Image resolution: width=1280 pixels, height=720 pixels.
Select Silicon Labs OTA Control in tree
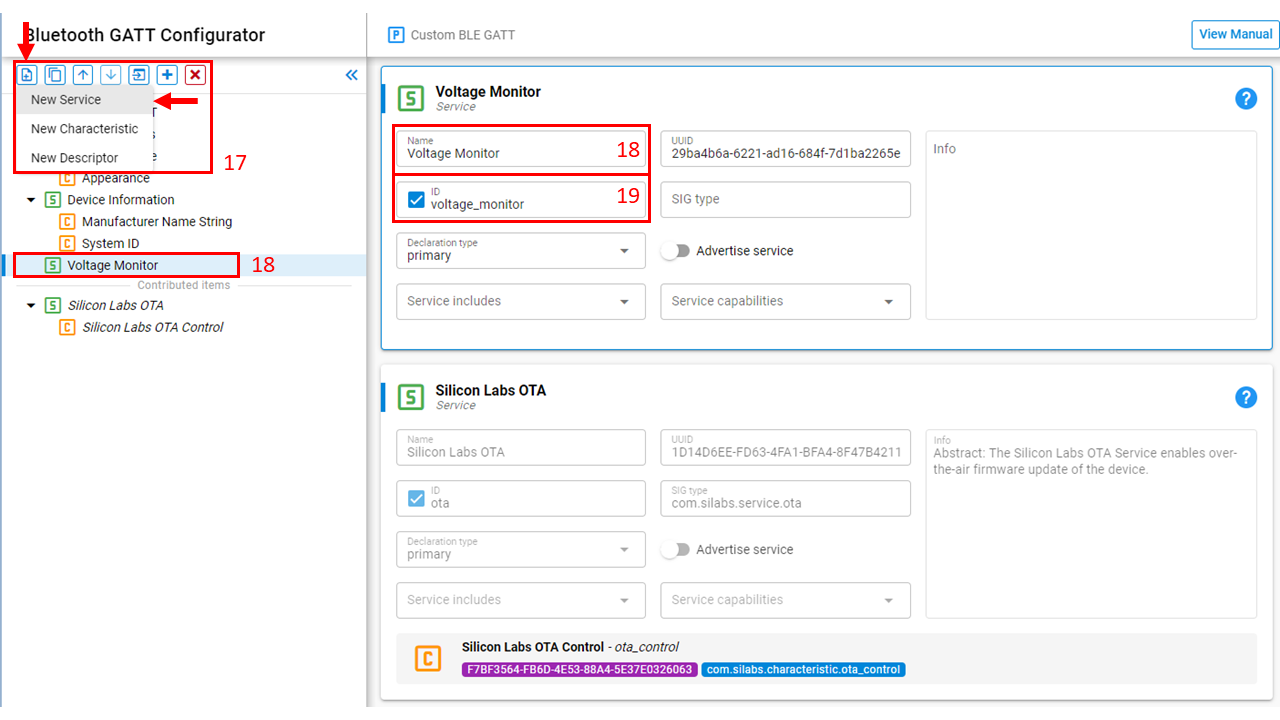point(153,327)
